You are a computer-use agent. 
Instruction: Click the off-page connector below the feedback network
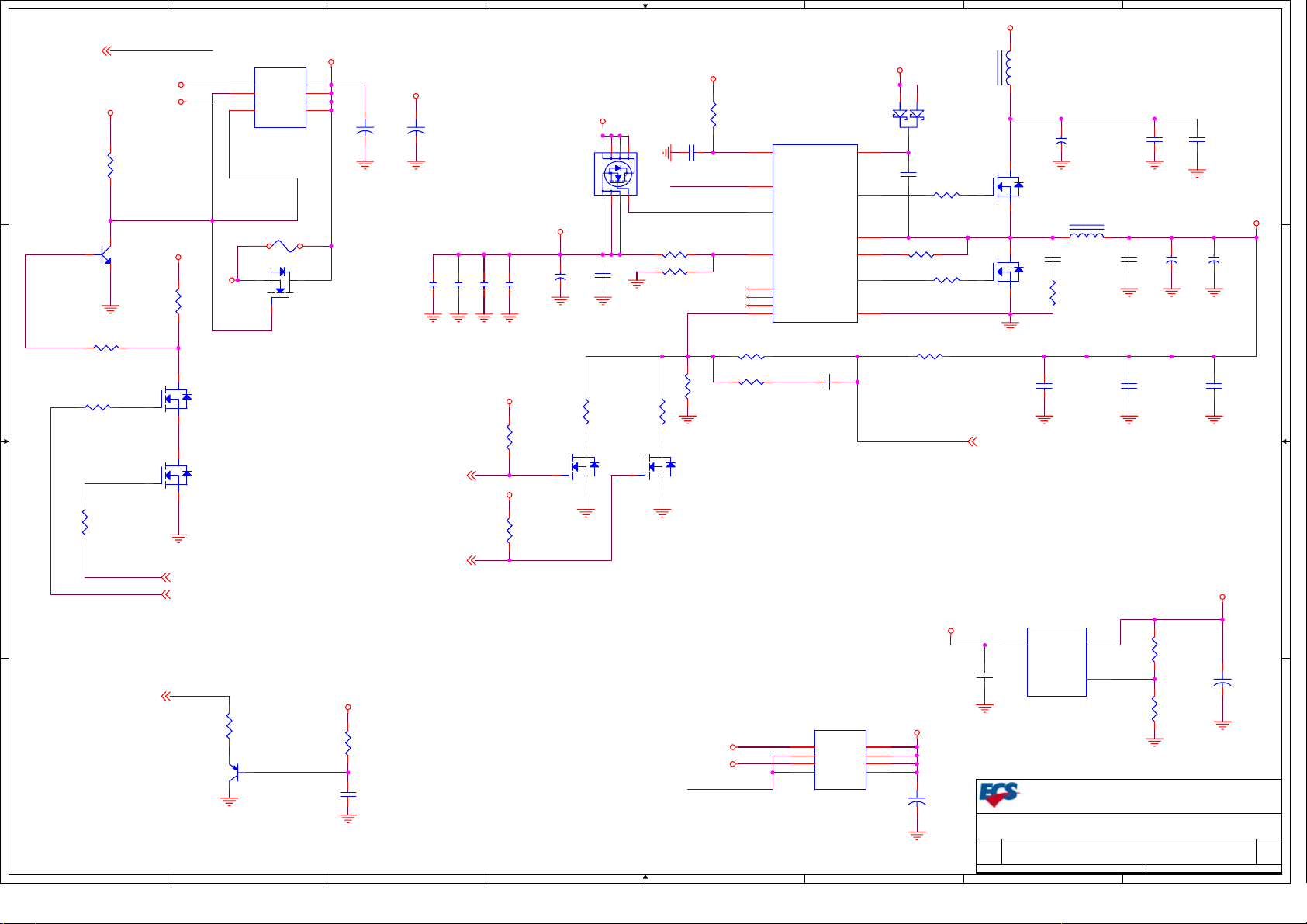click(x=971, y=441)
